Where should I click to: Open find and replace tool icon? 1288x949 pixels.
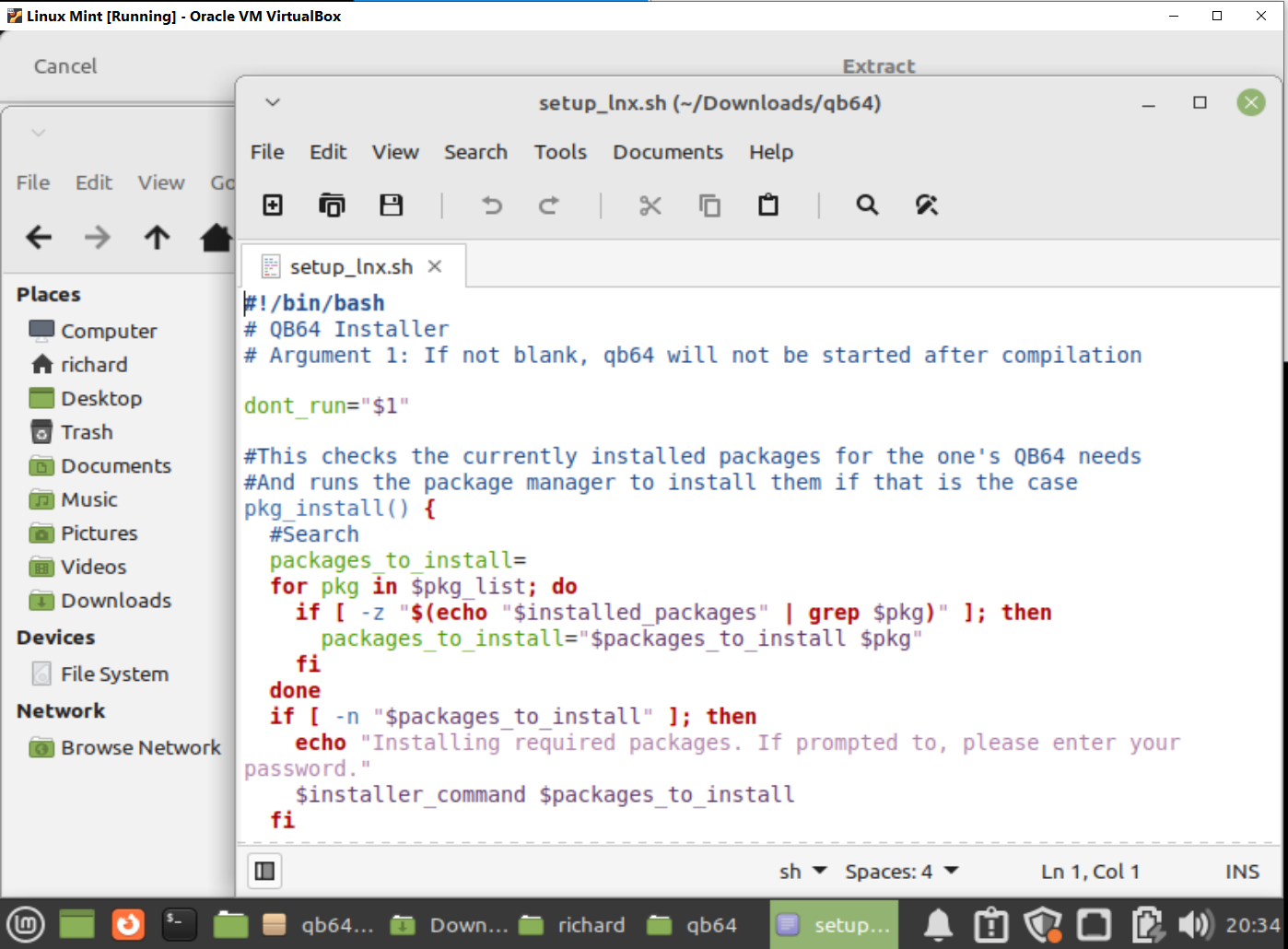pyautogui.click(x=927, y=205)
